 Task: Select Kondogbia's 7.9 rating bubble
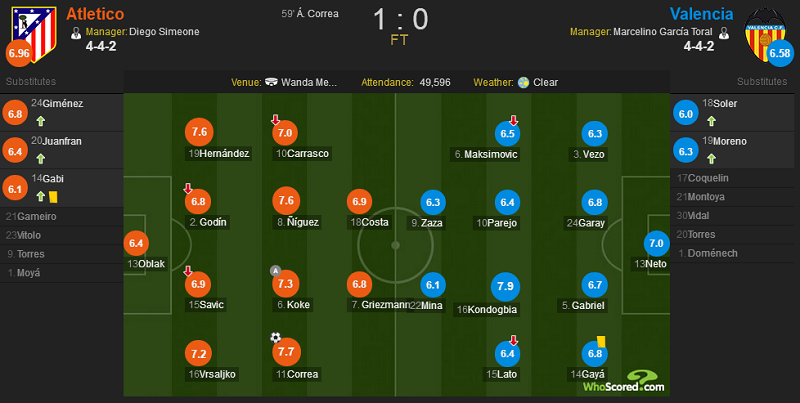tap(505, 286)
